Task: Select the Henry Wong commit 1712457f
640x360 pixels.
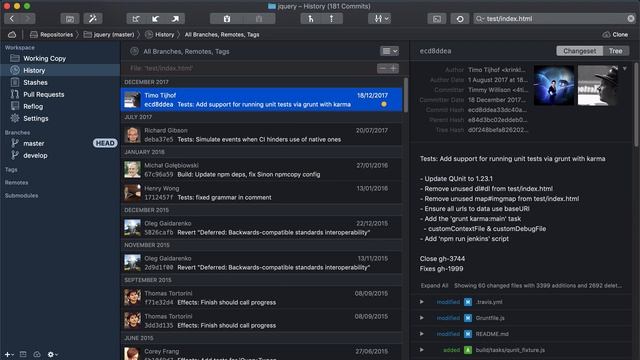Action: click(x=262, y=193)
